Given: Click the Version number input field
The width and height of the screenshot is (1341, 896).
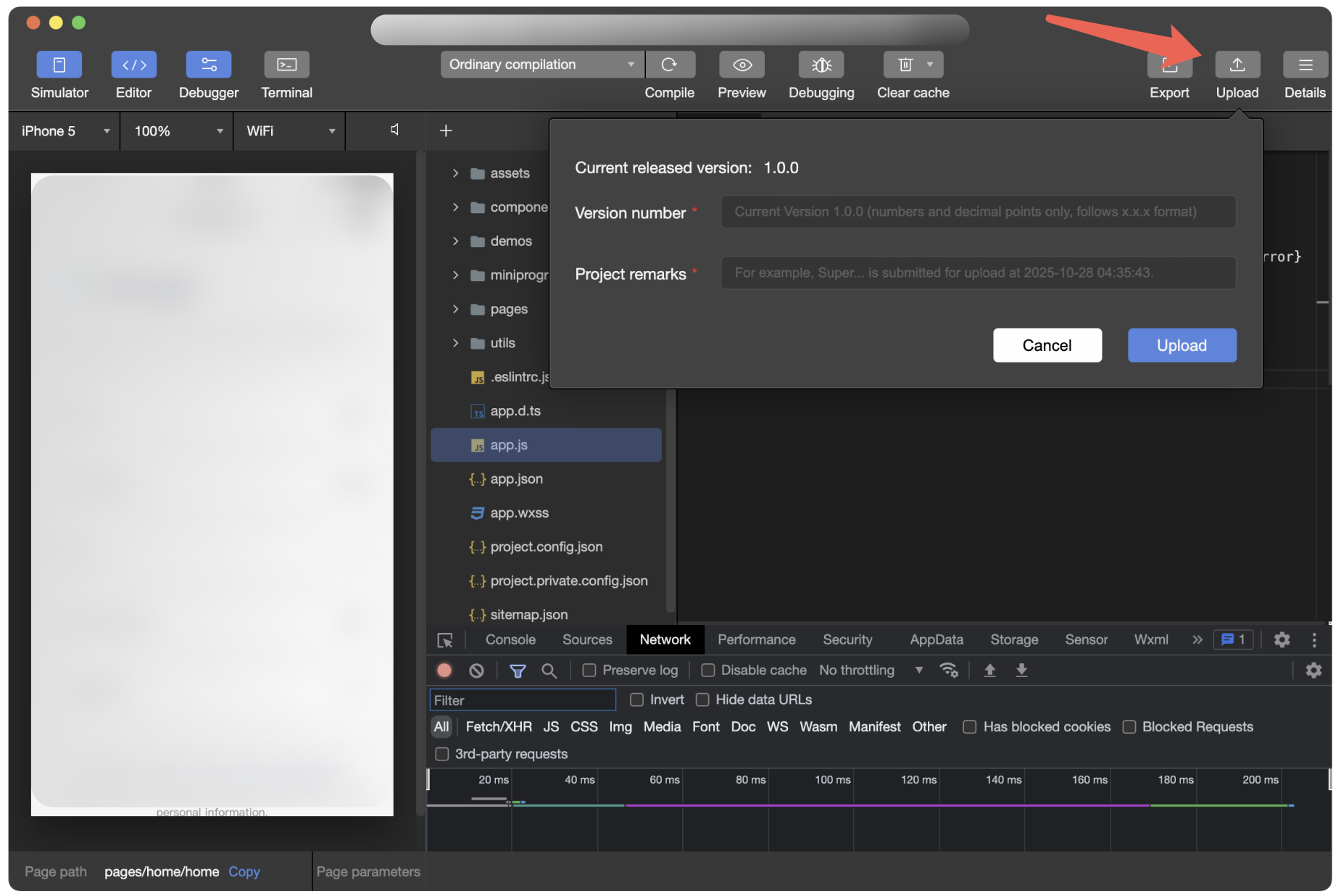Looking at the screenshot, I should pos(977,212).
